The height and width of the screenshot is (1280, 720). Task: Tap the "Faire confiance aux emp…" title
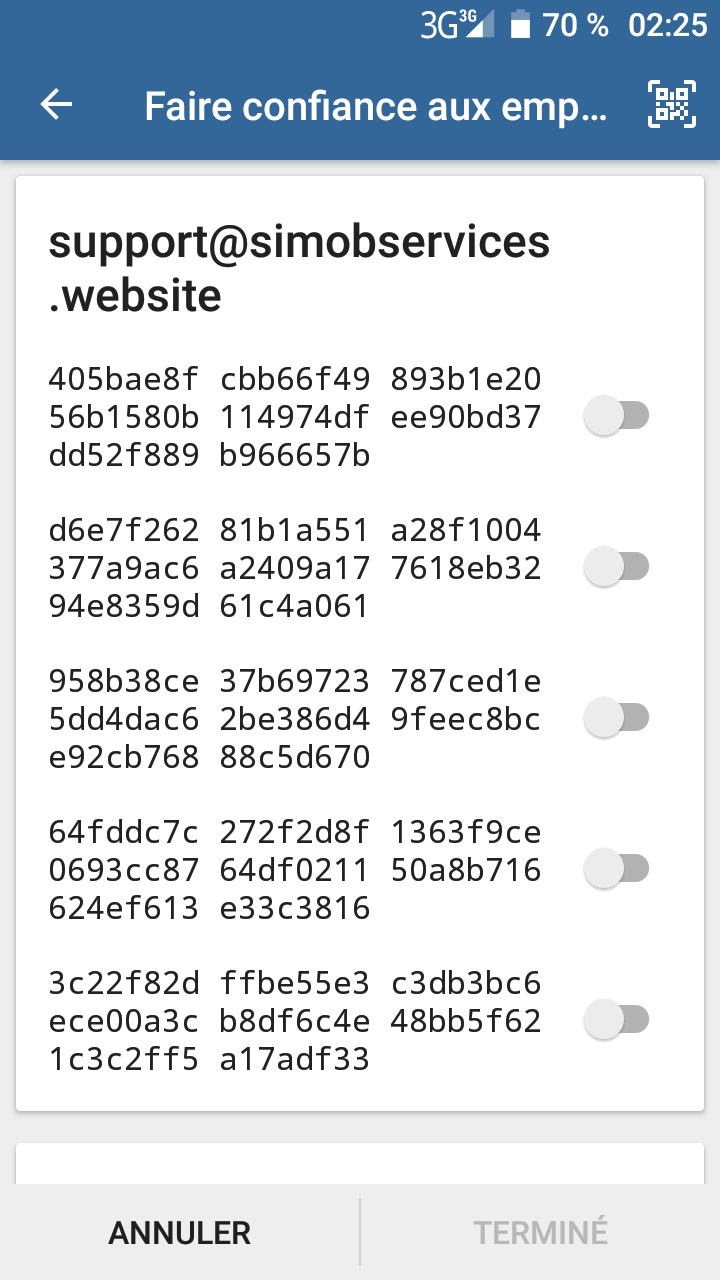point(375,106)
